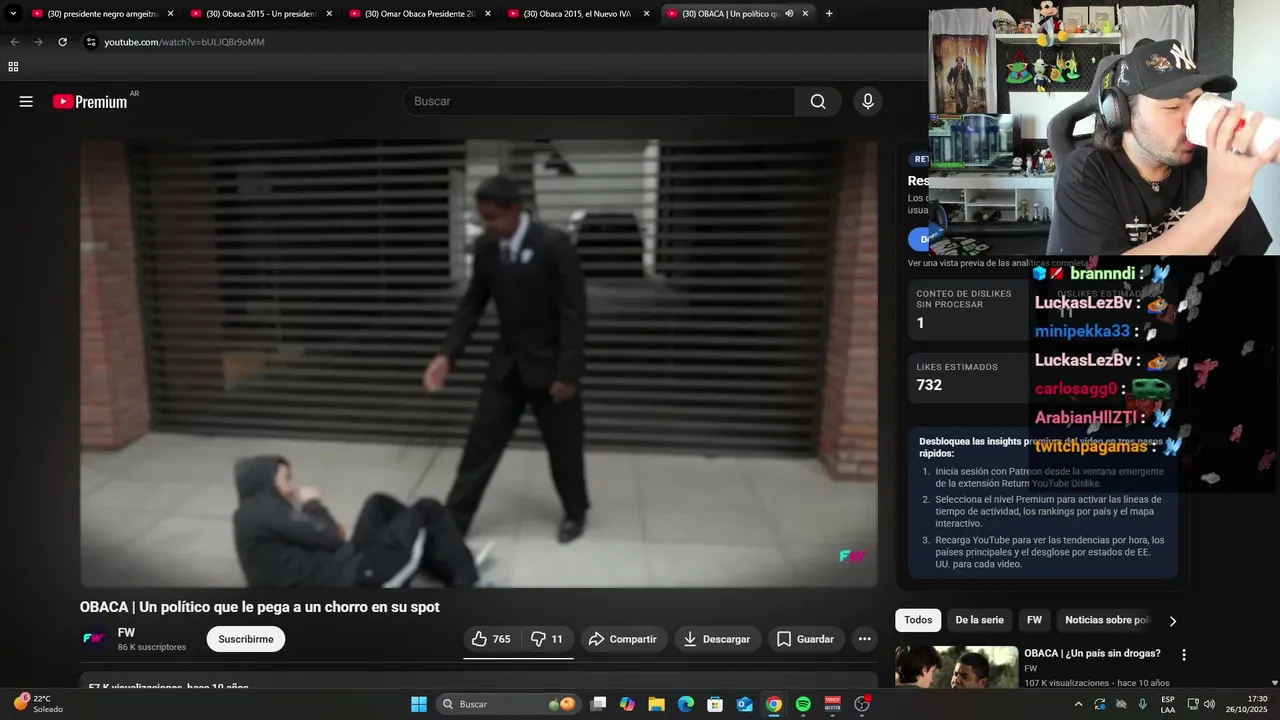This screenshot has width=1280, height=720.
Task: Dislike the video showing 11 dislikes
Action: point(546,639)
